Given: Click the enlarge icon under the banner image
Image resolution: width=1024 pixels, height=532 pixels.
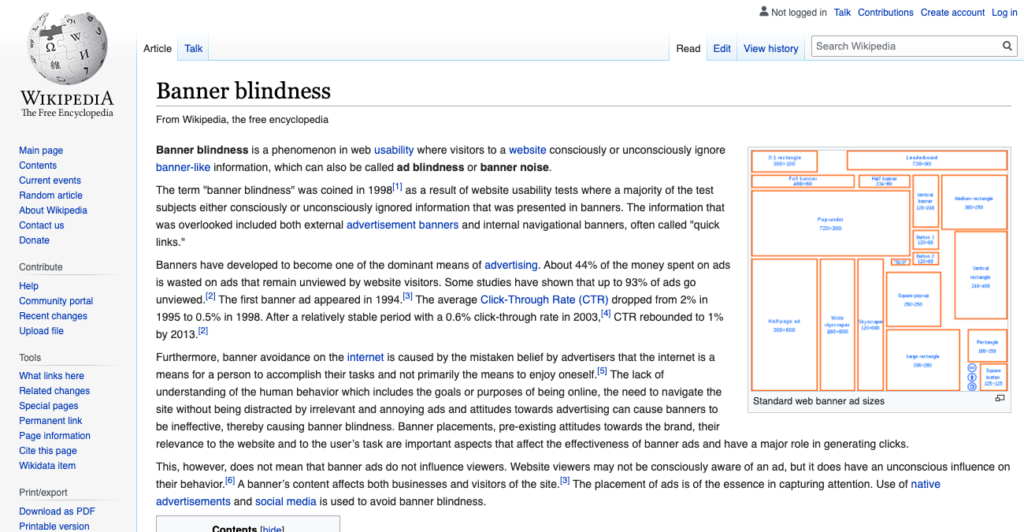Looking at the screenshot, I should pos(999,399).
